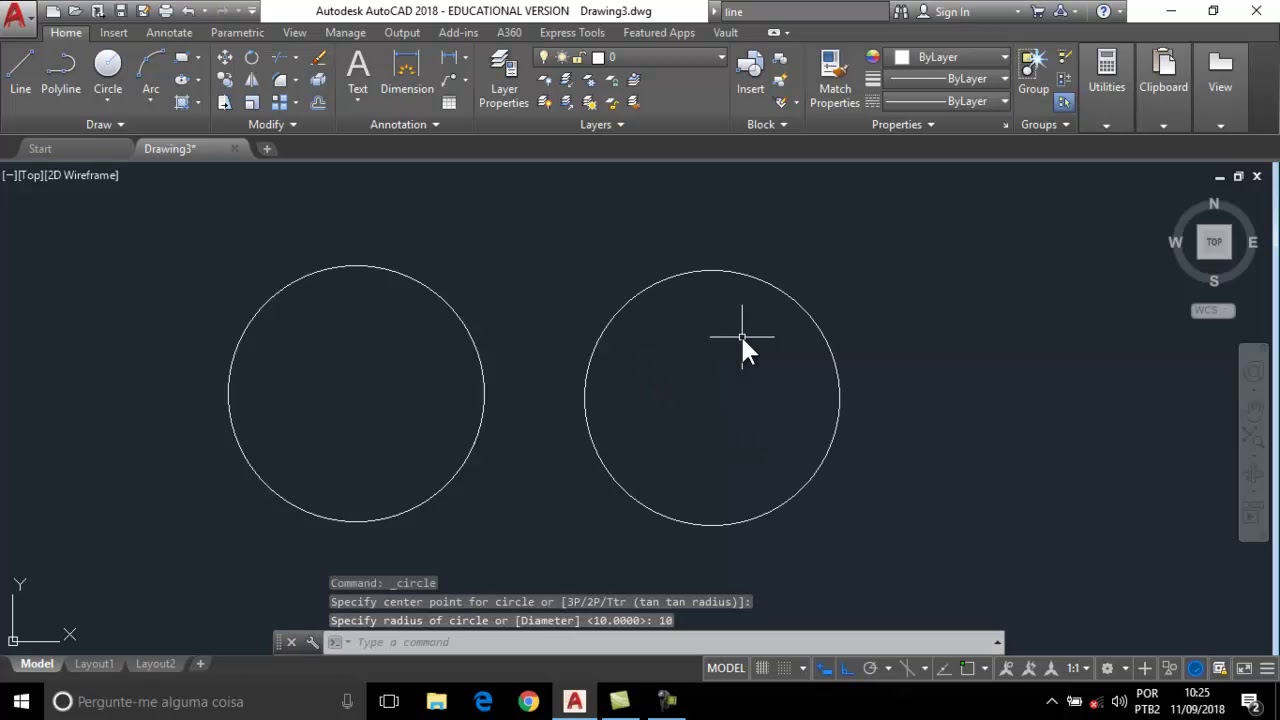Switch to the Manage tab
The height and width of the screenshot is (720, 1280).
345,33
